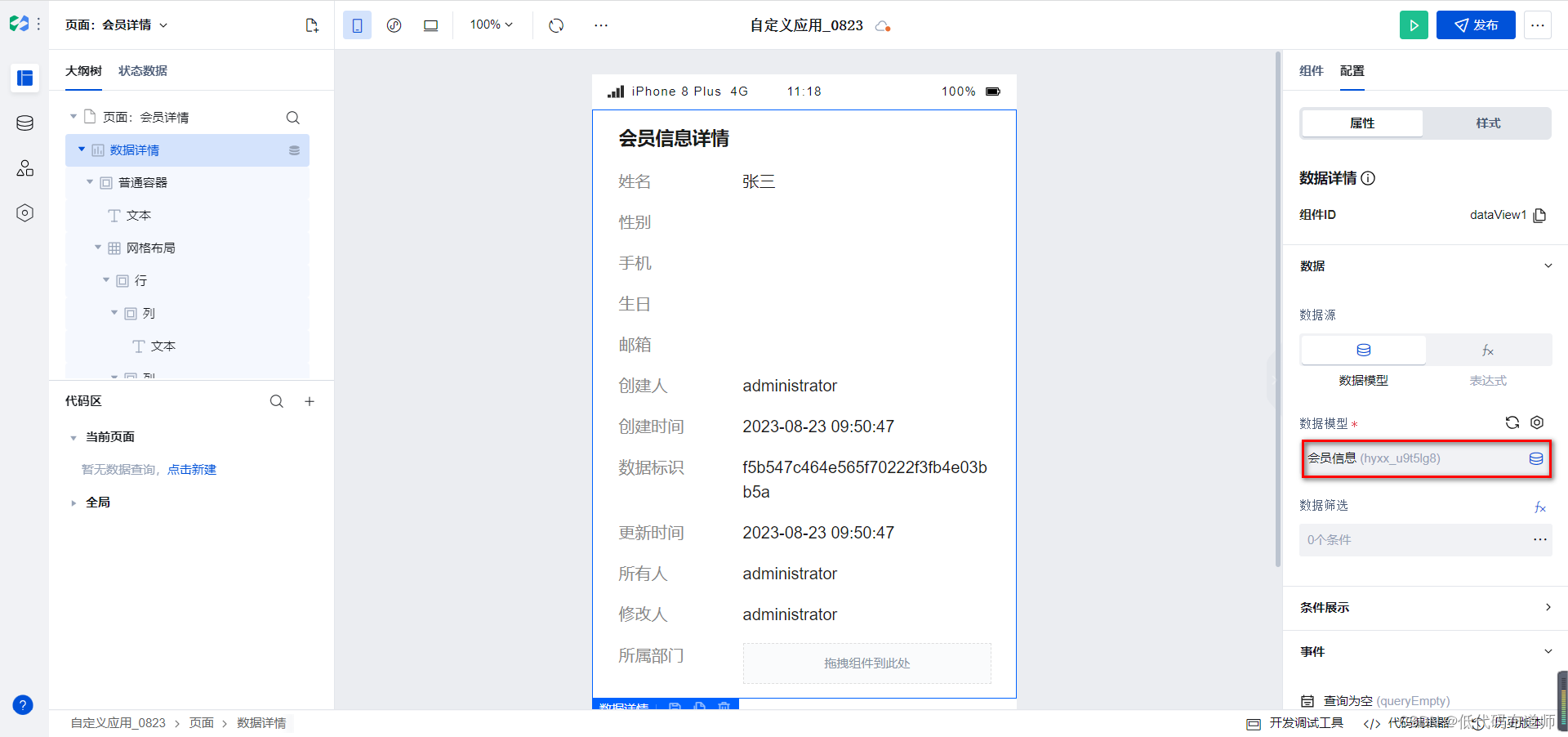1568x737 pixels.
Task: Expand the 条件展示 section
Action: click(x=1548, y=607)
